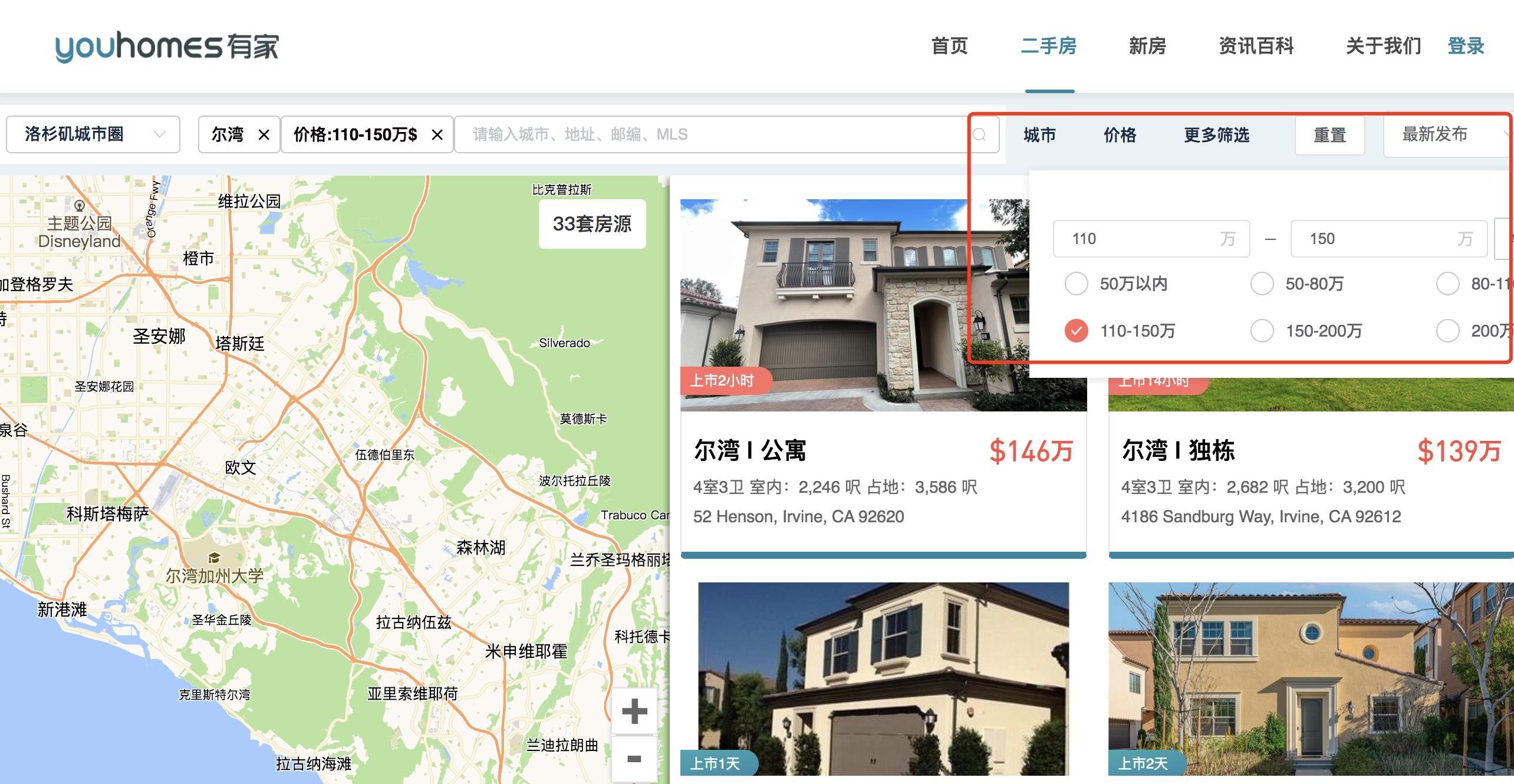Click the search magnifier icon
This screenshot has height=784, width=1514.
[979, 135]
